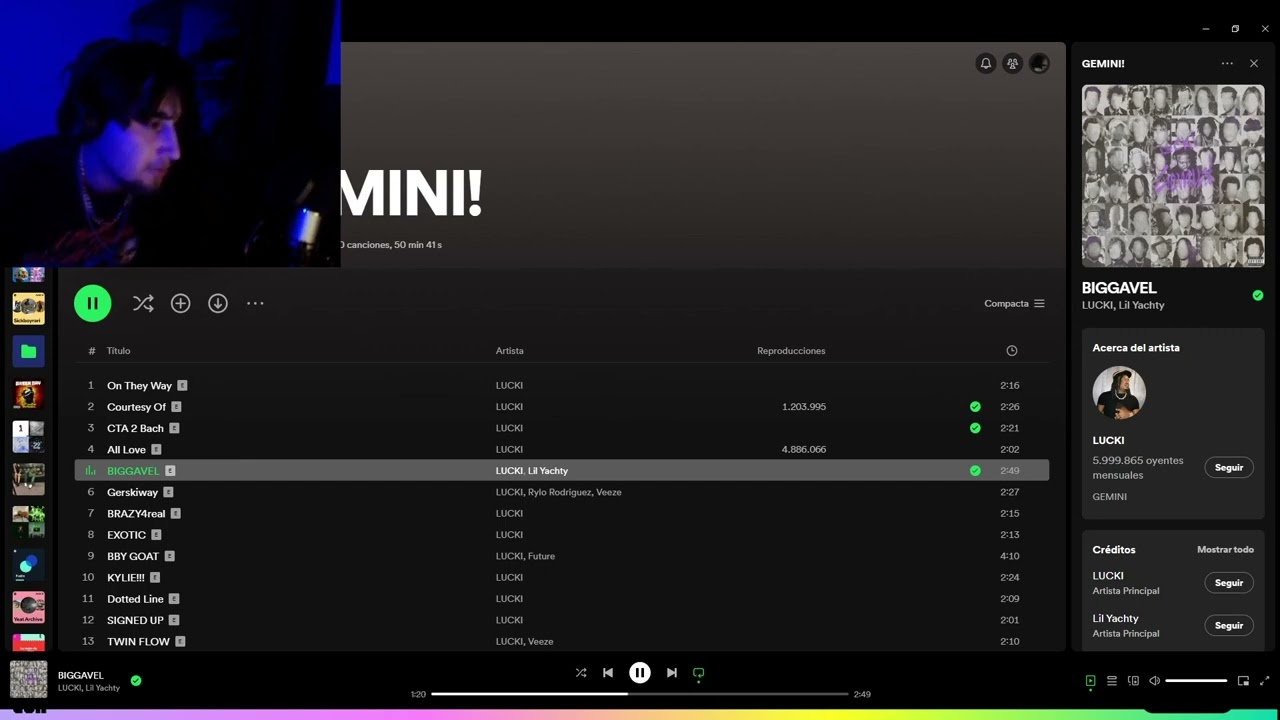
Task: Toggle shuffle in bottom player bar
Action: (x=581, y=673)
